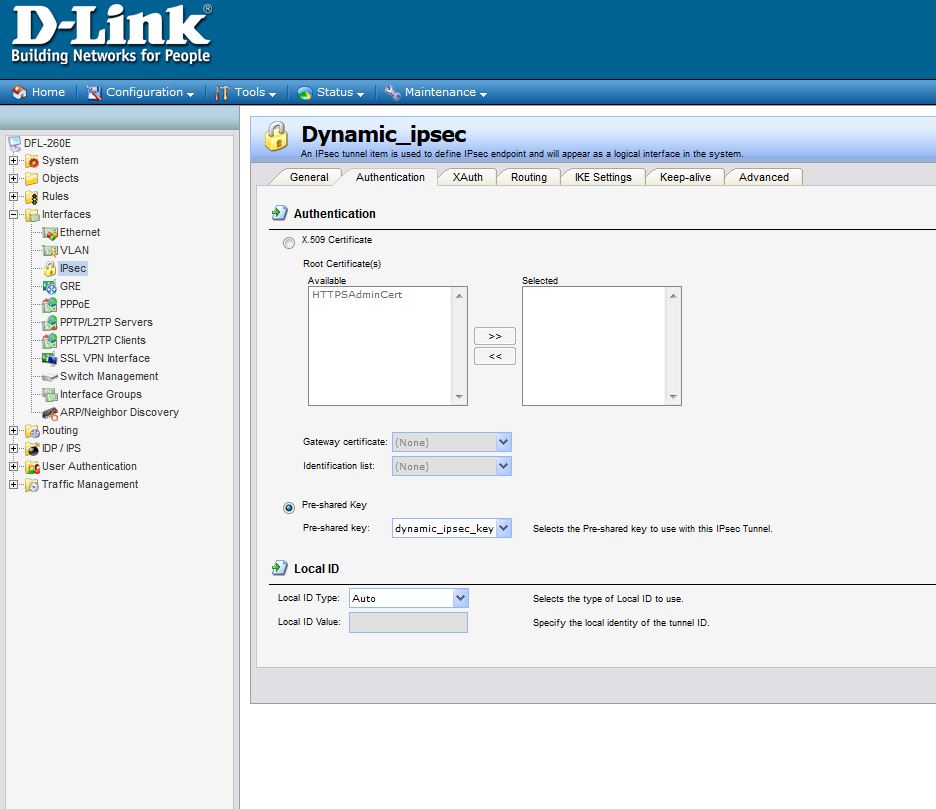Expand the Routing tree node
936x809 pixels.
[14, 430]
